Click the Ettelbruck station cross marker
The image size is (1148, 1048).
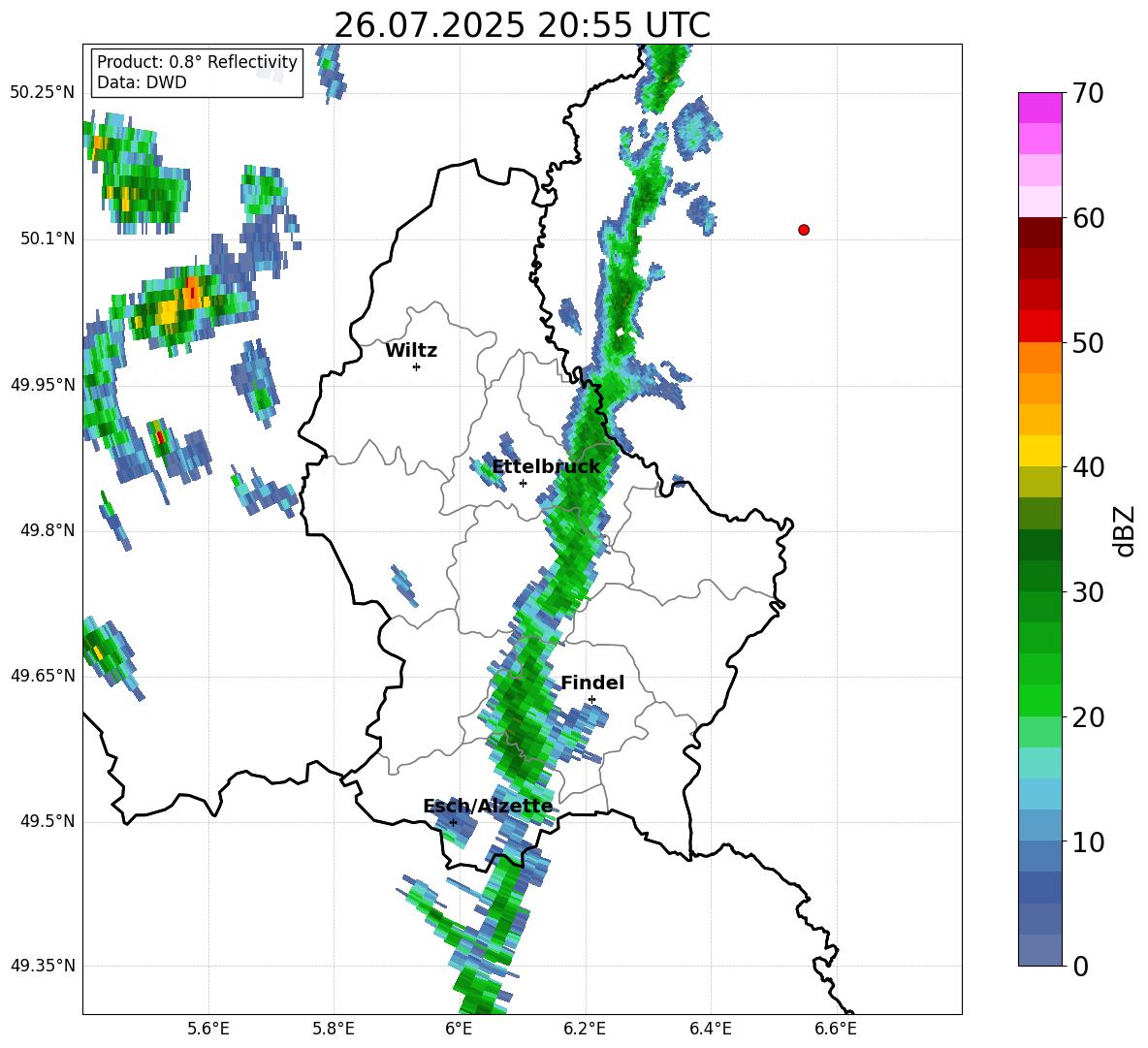point(523,483)
